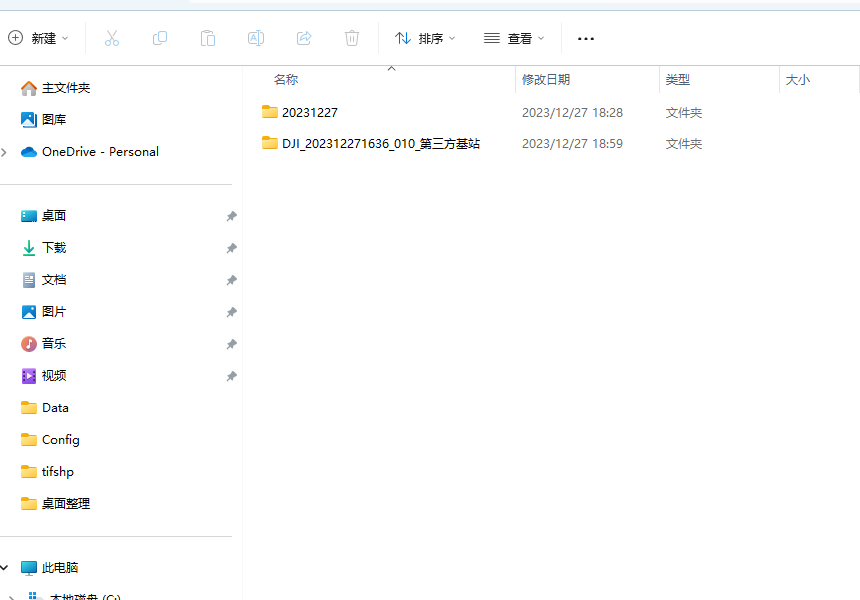860x600 pixels.
Task: Open the Config folder in sidebar
Action: [x=50, y=440]
